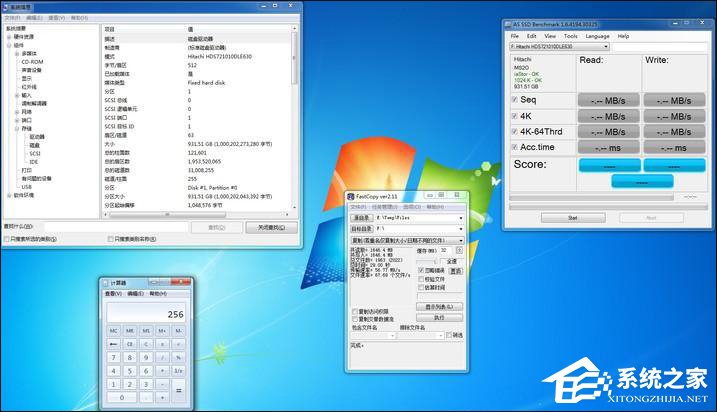Open the FastCopy destination F:\ dropdown
Viewport: 717px width, 412px height.
(460, 229)
